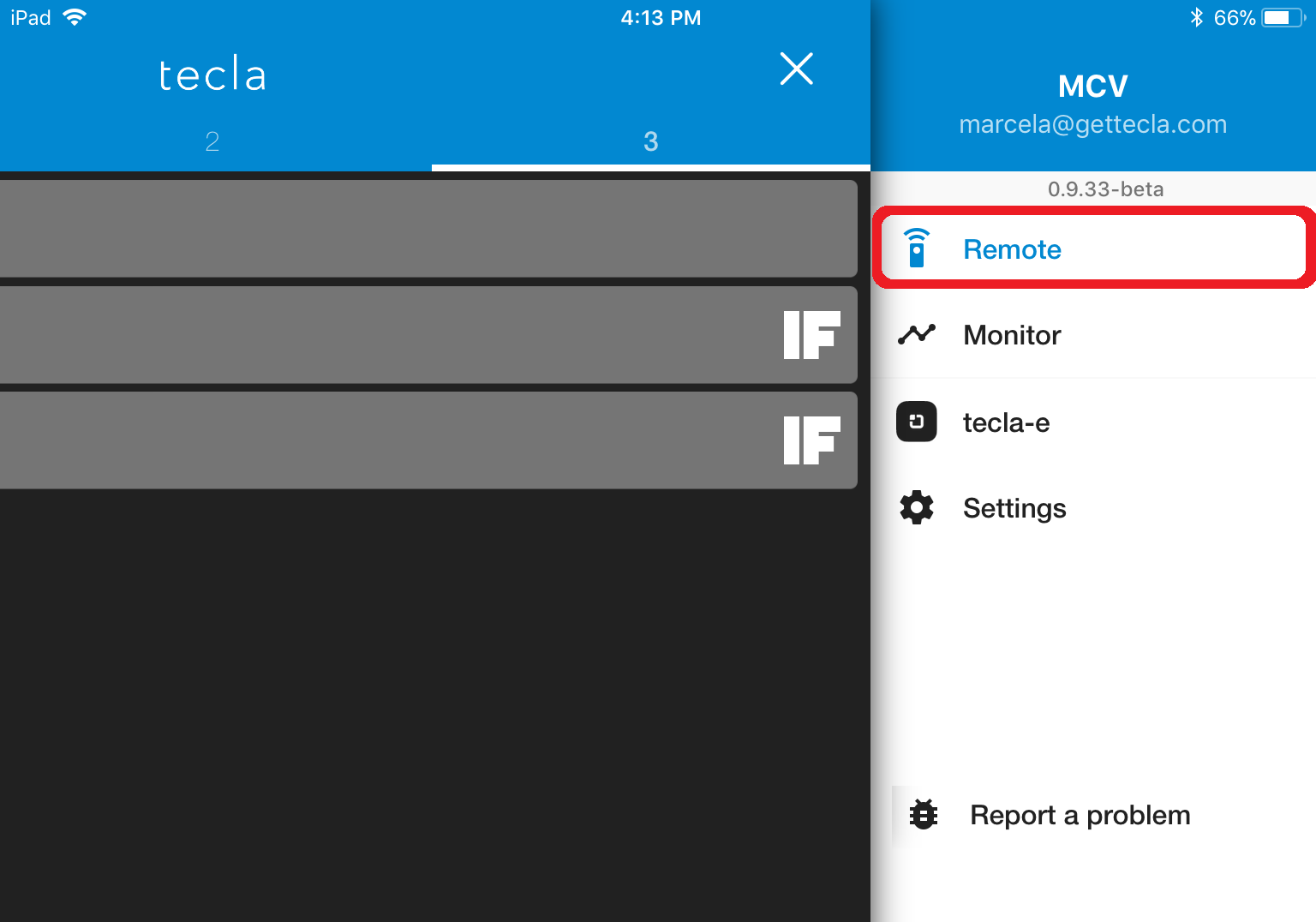
Task: Tap the marcela@gettecla.com email address
Action: pyautogui.click(x=1092, y=124)
